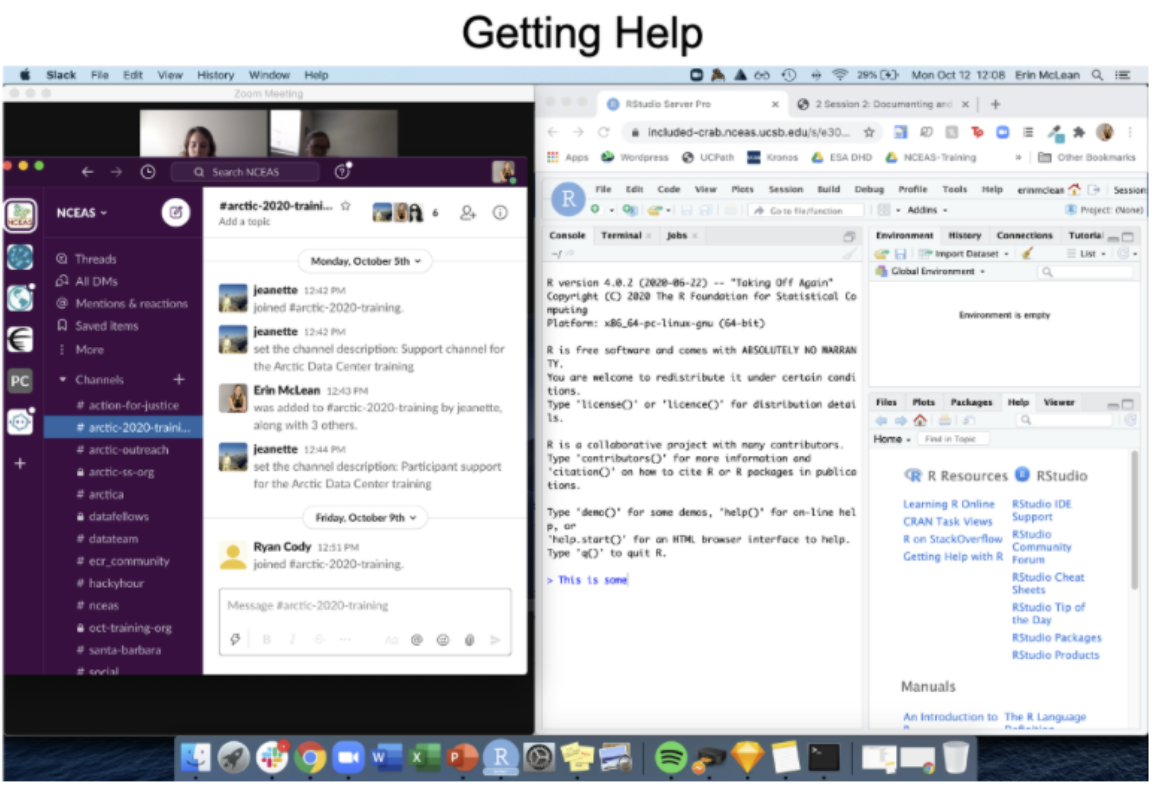Image resolution: width=1159 pixels, height=787 pixels.
Task: Click the attach file paperclip icon
Action: (x=469, y=640)
